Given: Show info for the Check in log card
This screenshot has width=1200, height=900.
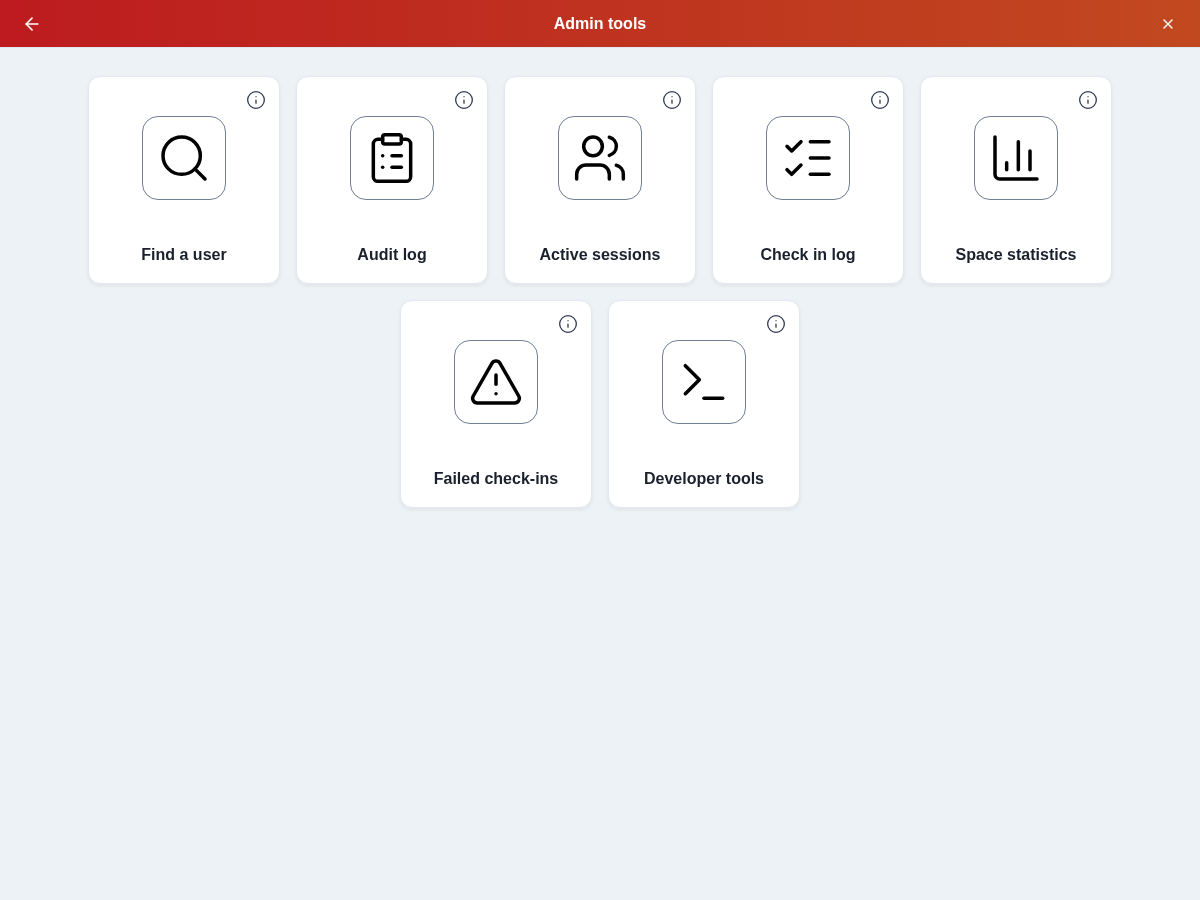Looking at the screenshot, I should (x=880, y=100).
